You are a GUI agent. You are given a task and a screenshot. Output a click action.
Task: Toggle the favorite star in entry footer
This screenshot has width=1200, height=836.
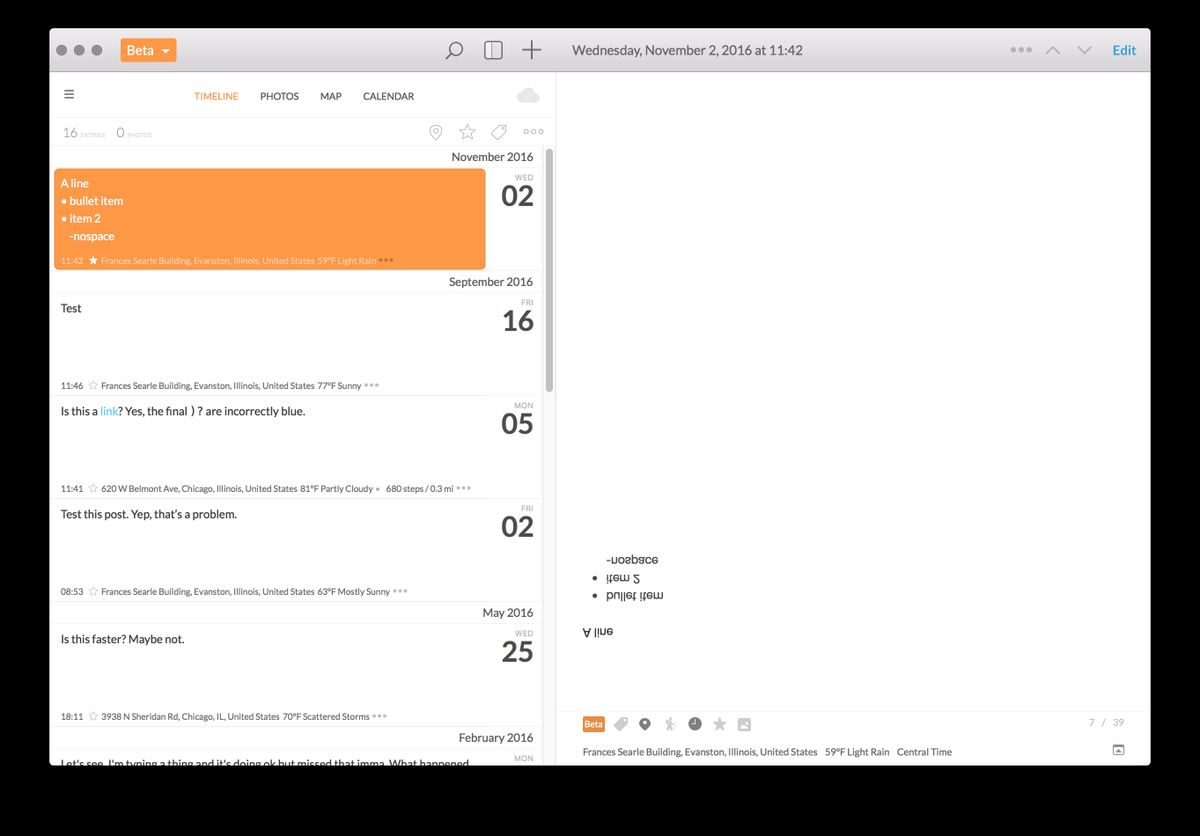pyautogui.click(x=719, y=724)
